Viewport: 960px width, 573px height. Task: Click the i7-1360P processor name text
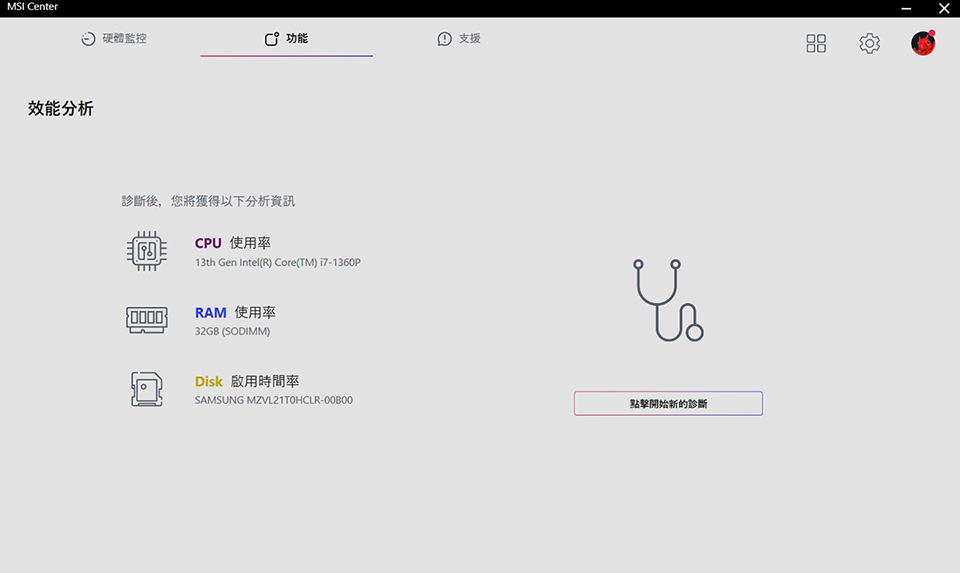277,262
